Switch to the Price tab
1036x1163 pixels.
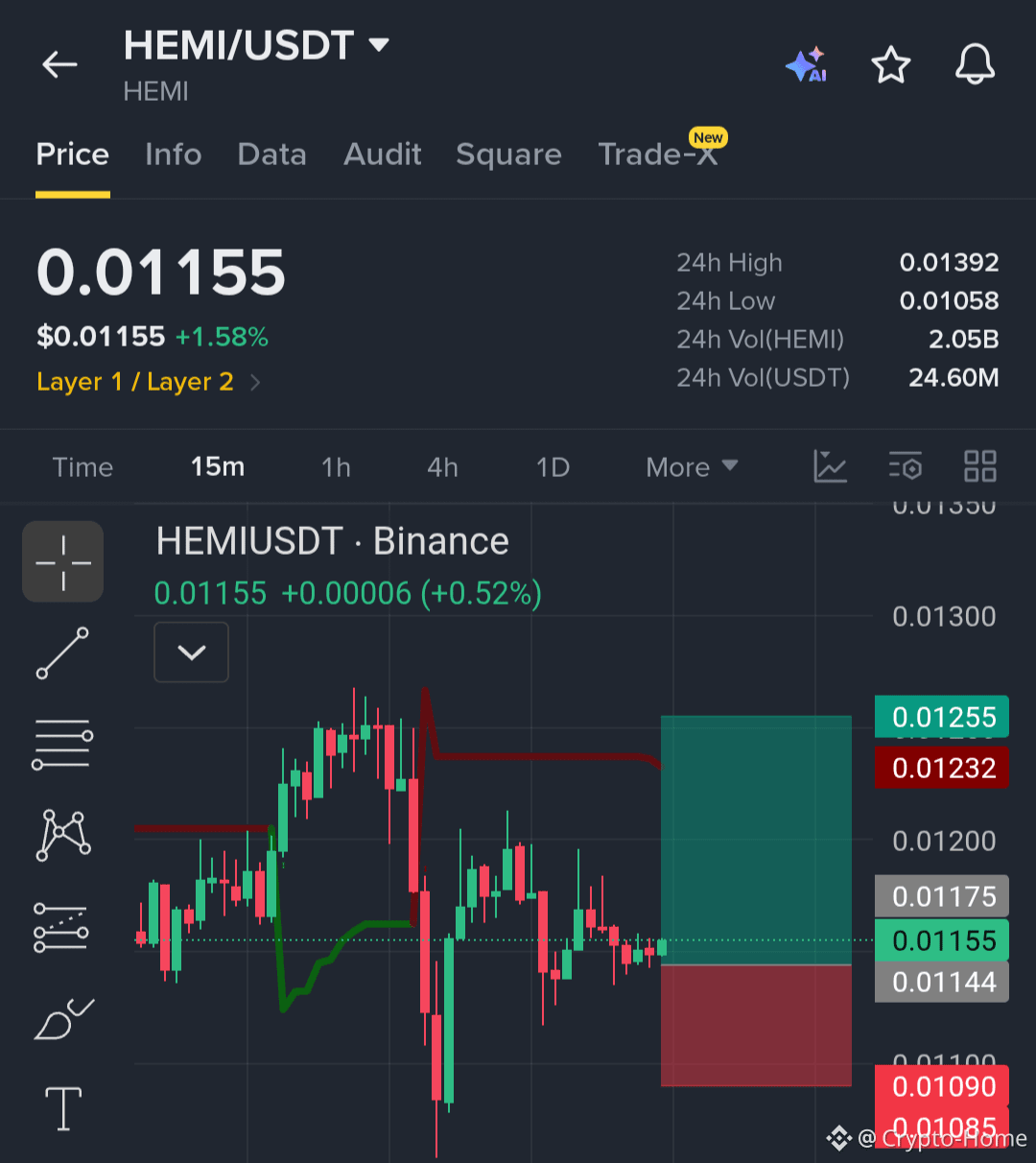click(x=73, y=154)
